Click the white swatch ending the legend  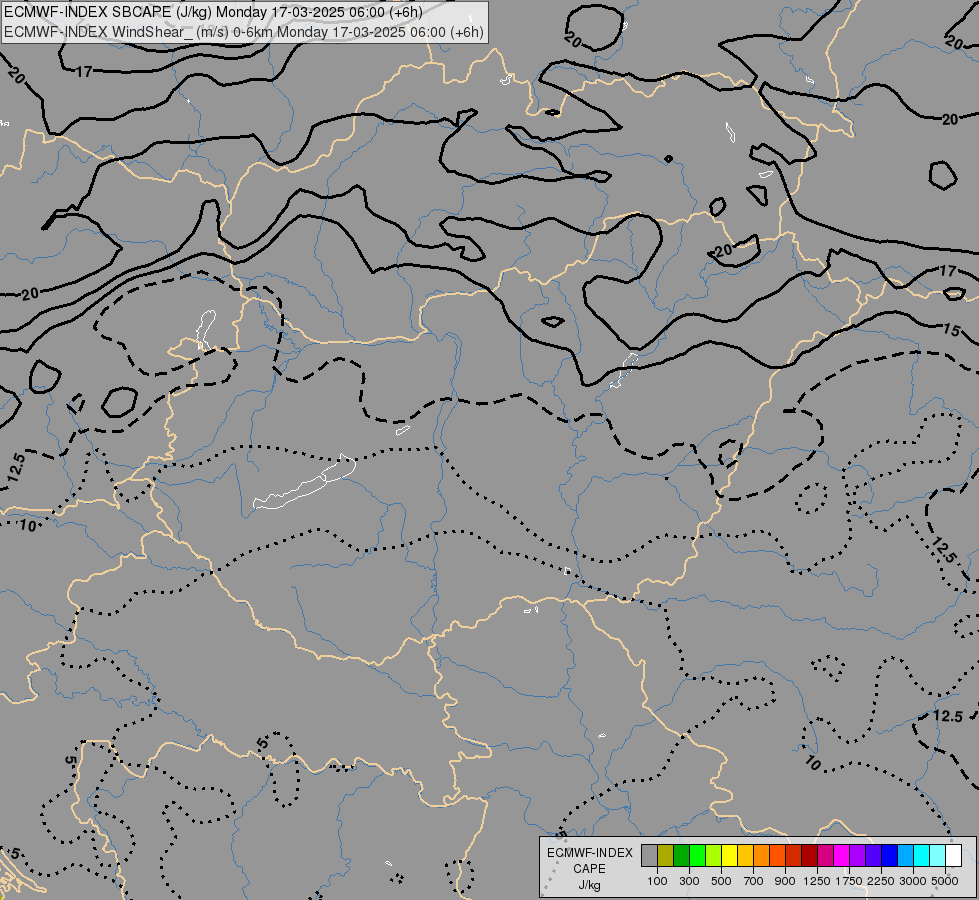tap(953, 856)
